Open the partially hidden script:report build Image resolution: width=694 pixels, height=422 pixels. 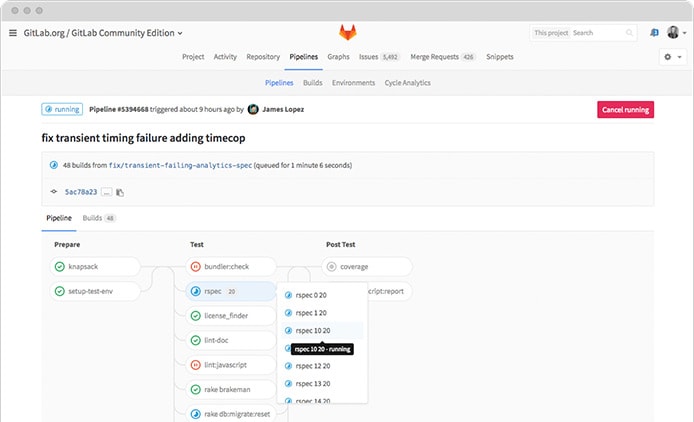(389, 291)
